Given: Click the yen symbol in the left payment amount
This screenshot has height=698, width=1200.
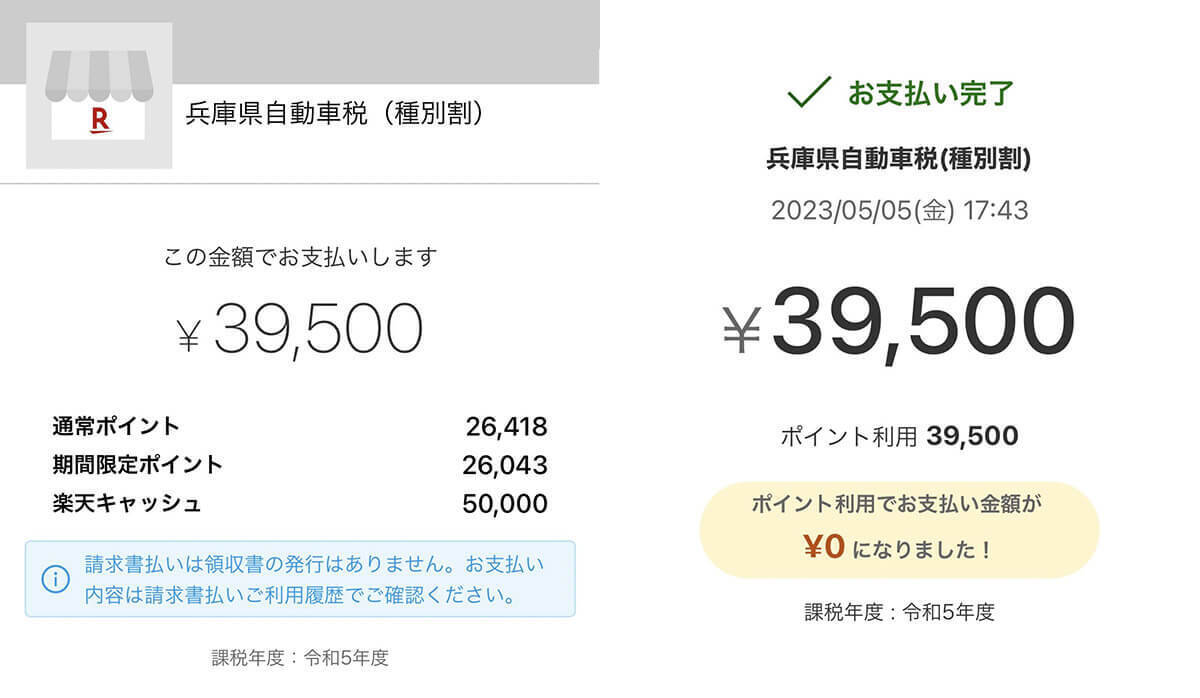Looking at the screenshot, I should [189, 335].
